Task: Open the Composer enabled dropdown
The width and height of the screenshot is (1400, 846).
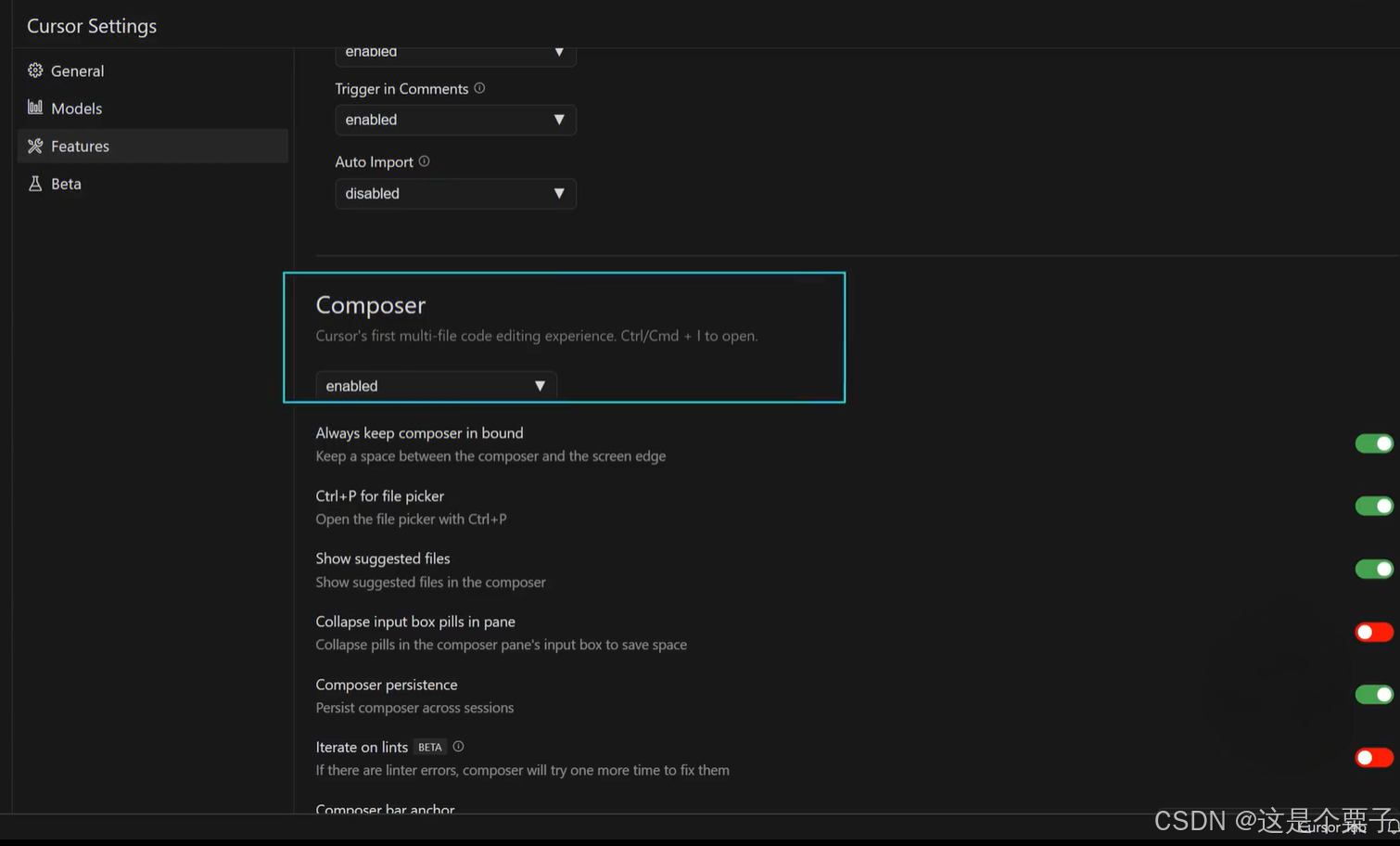Action: [x=436, y=386]
